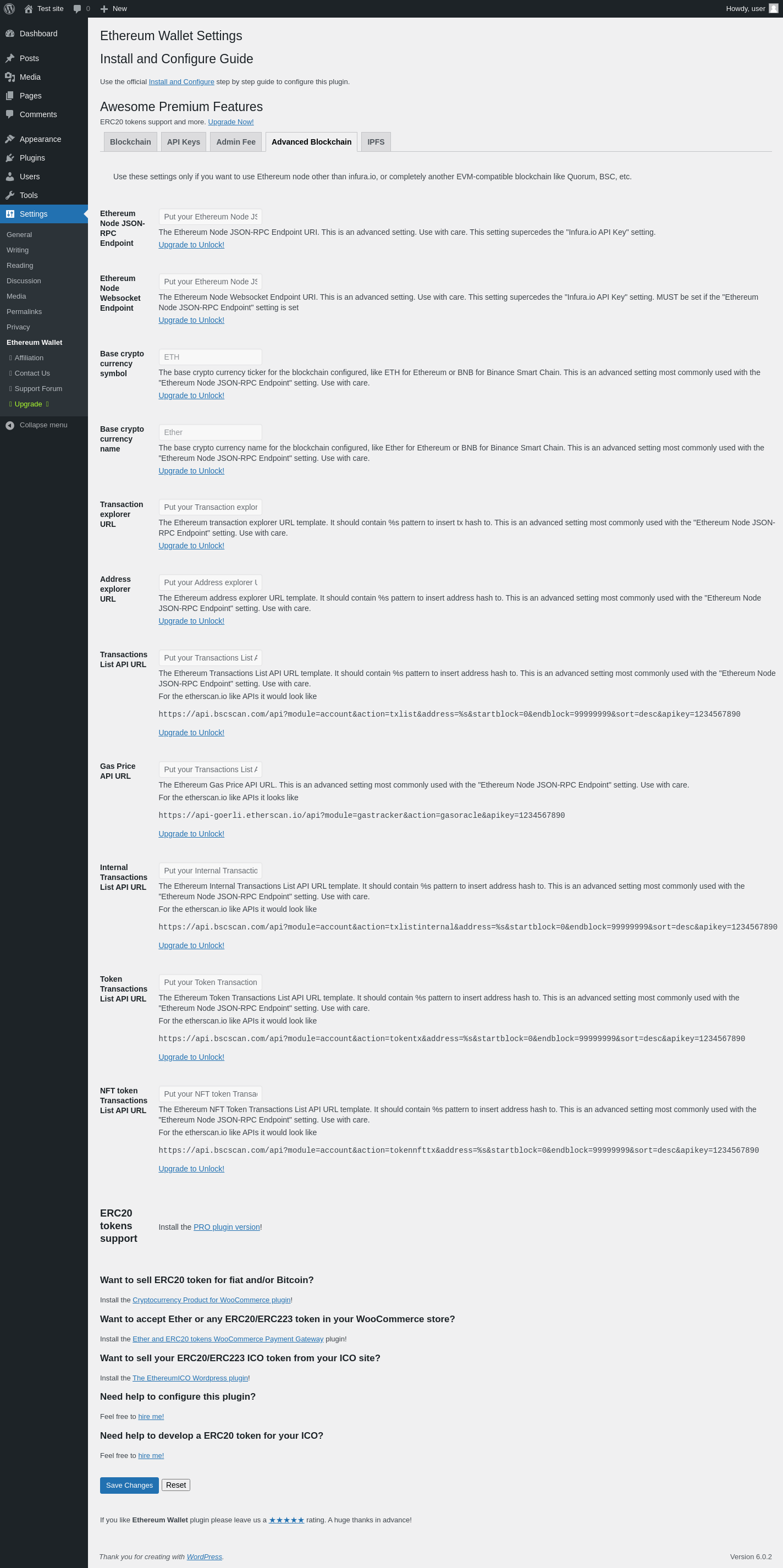Image resolution: width=783 pixels, height=1568 pixels.
Task: Open the Media library icon
Action: pos(10,78)
